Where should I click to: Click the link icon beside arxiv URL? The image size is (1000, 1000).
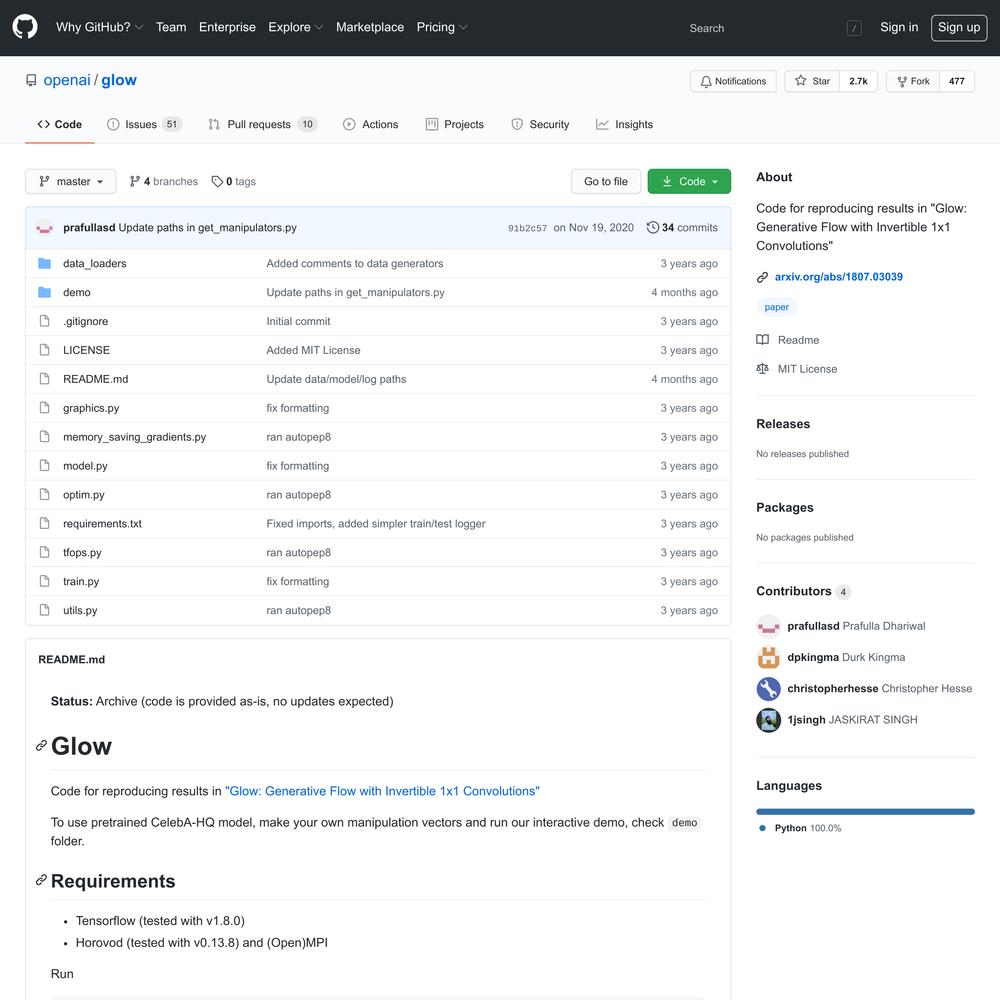761,277
